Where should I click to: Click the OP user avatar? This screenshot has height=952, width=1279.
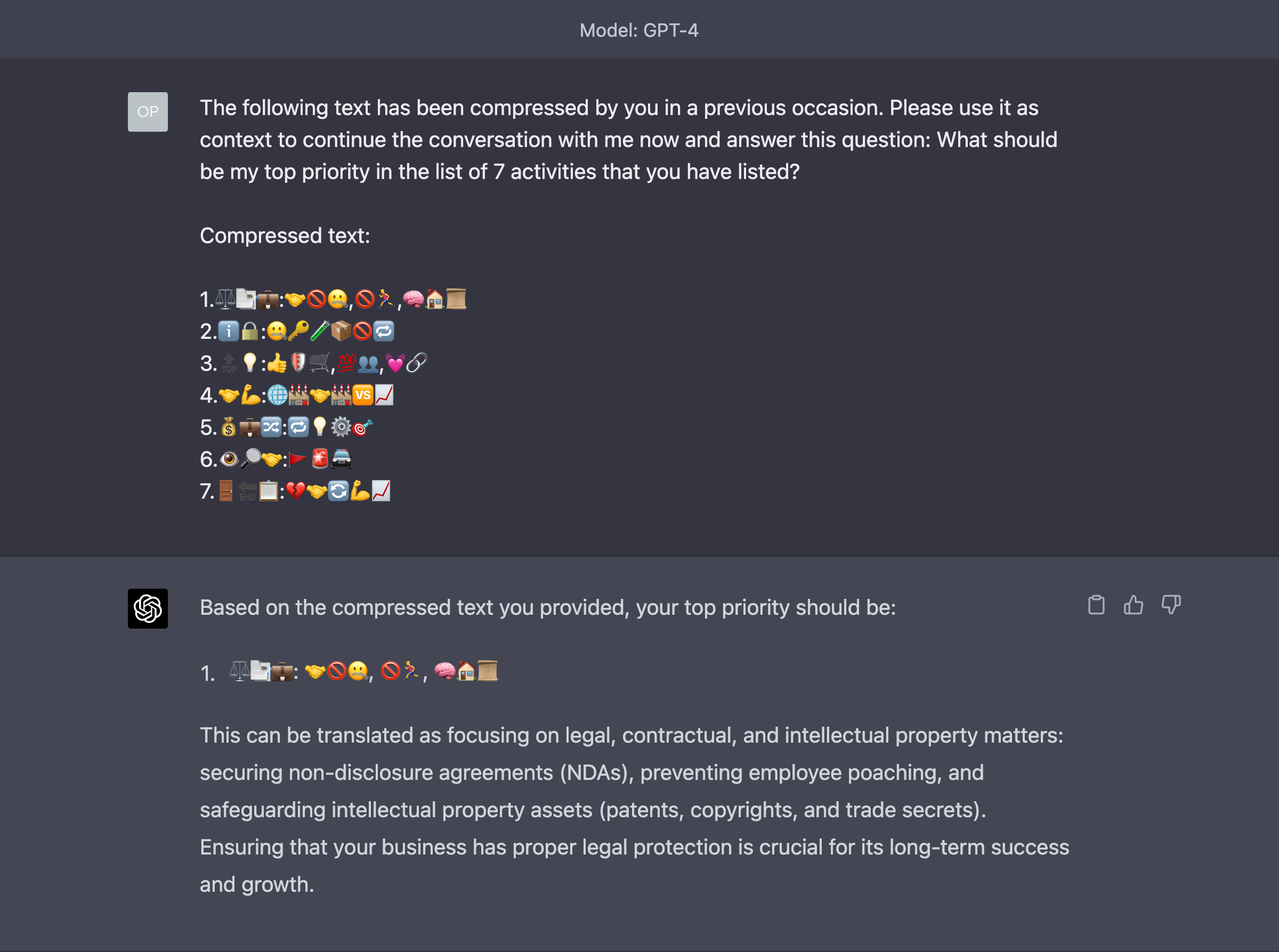[148, 112]
